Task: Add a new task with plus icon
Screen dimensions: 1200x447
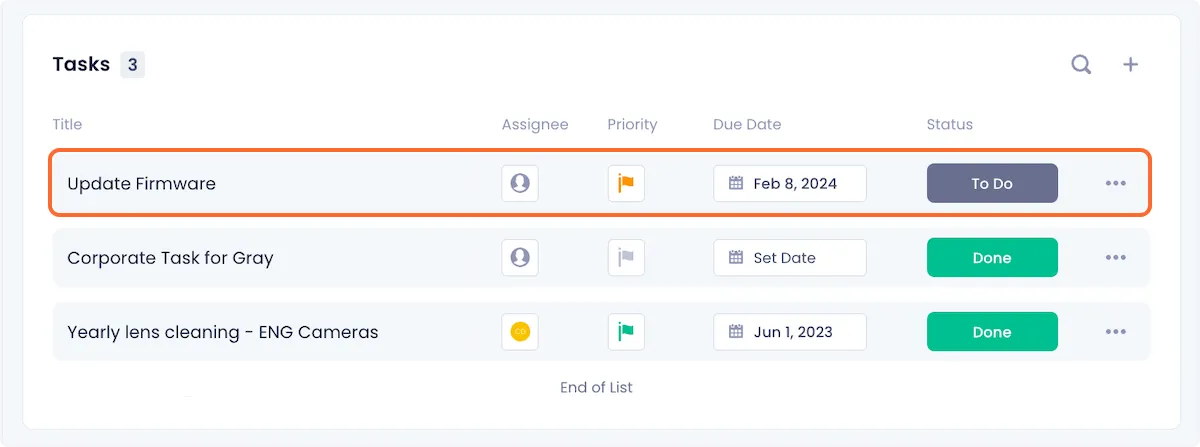Action: (1130, 65)
